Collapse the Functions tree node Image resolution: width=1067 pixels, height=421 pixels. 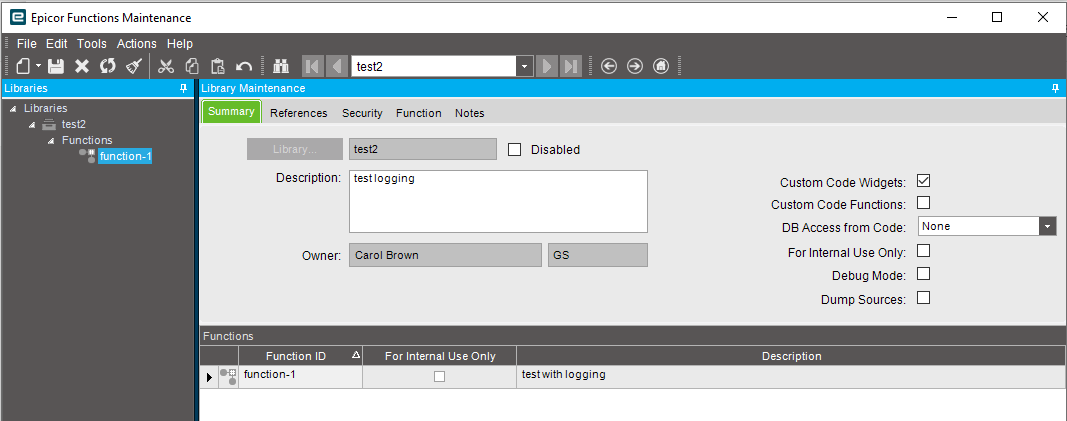point(50,141)
